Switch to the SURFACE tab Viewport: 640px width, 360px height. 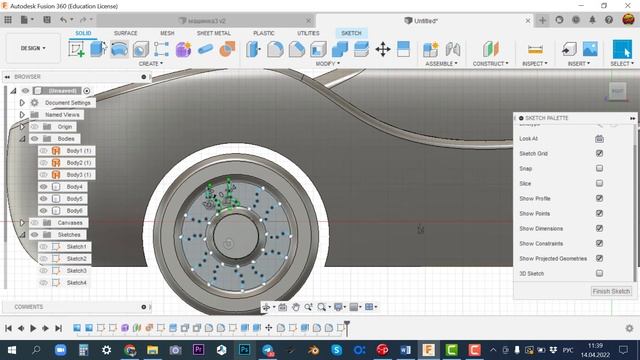(x=126, y=33)
